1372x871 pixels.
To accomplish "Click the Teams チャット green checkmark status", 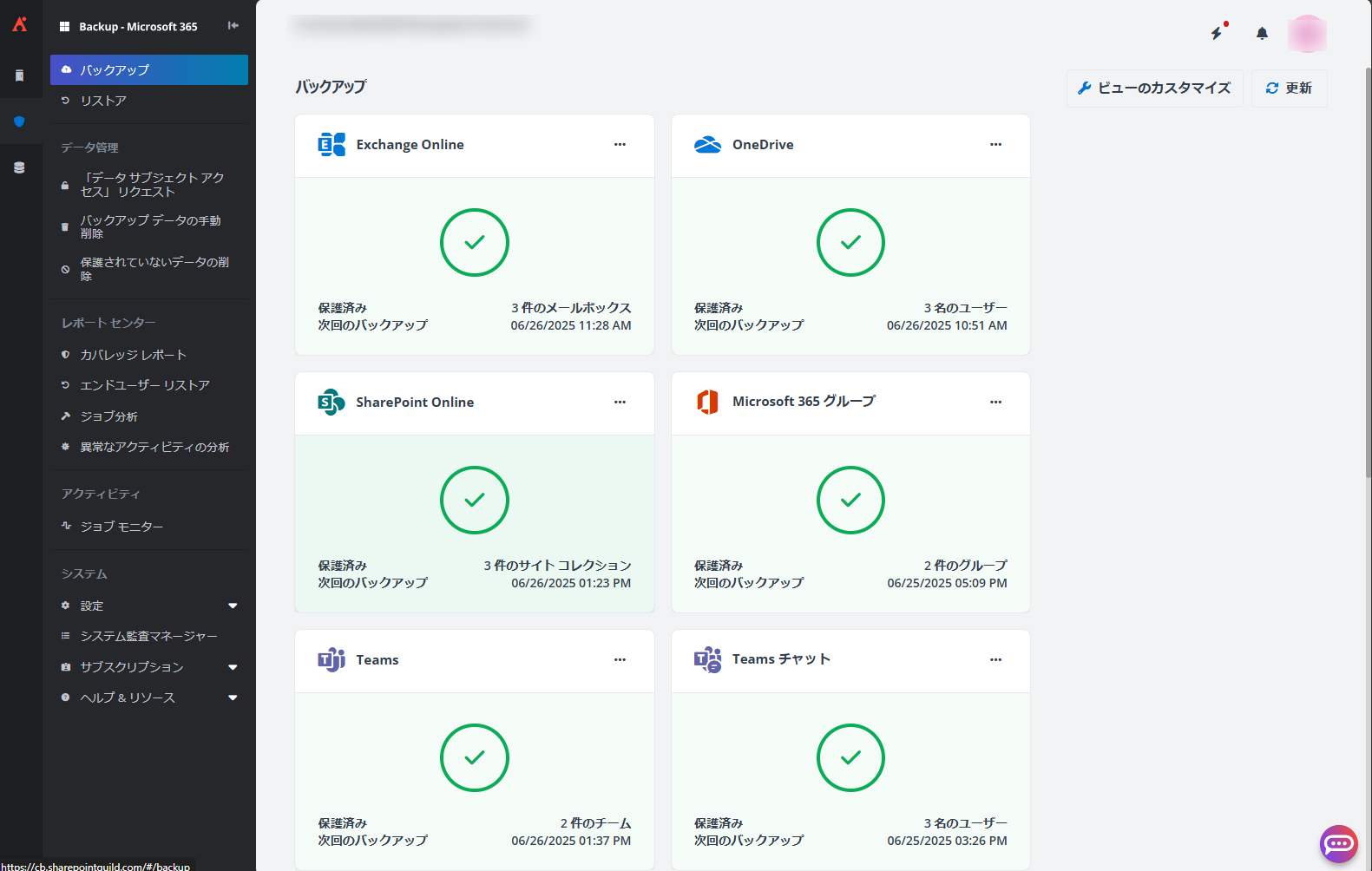I will 850,757.
